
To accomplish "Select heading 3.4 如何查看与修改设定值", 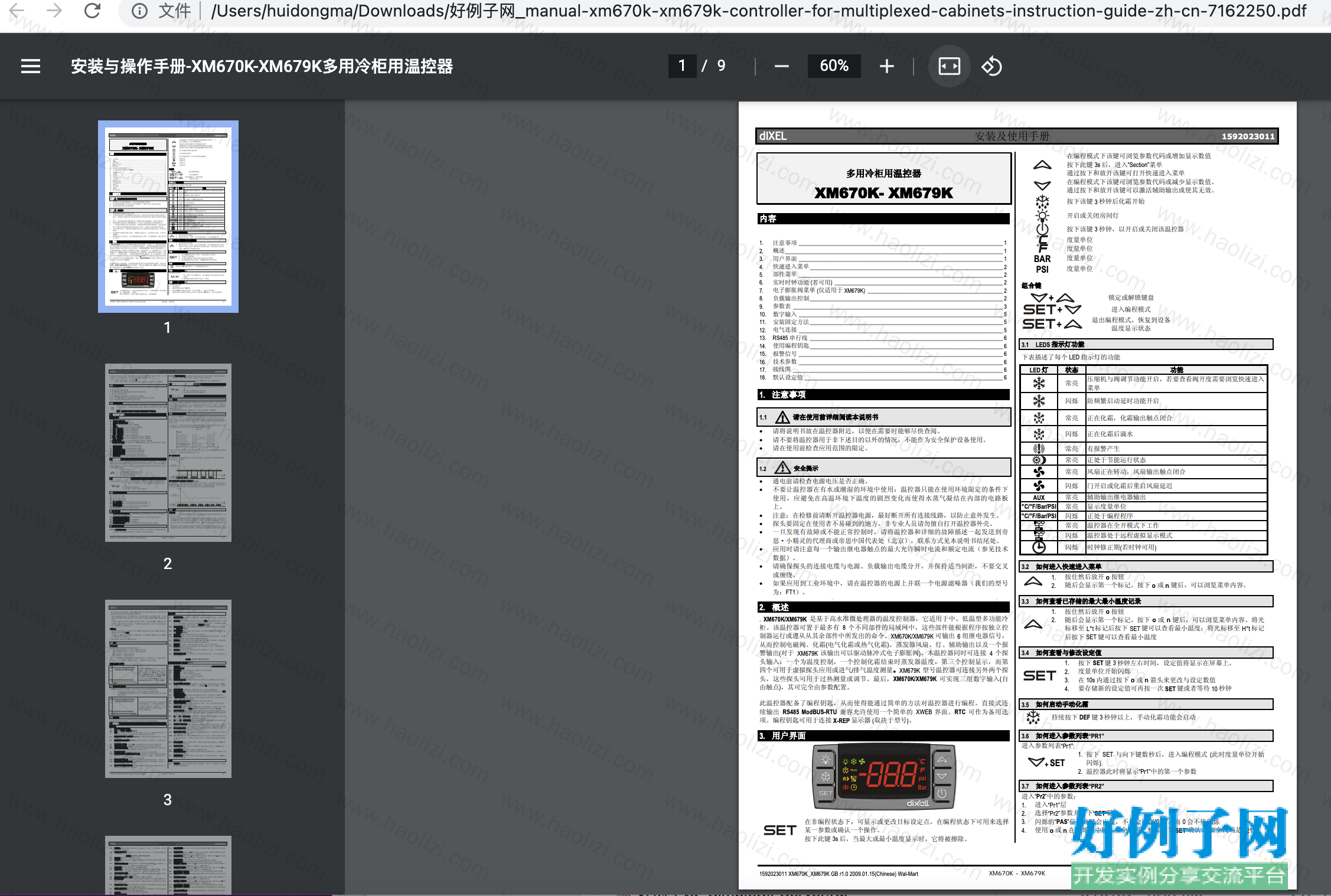I will pos(1146,652).
